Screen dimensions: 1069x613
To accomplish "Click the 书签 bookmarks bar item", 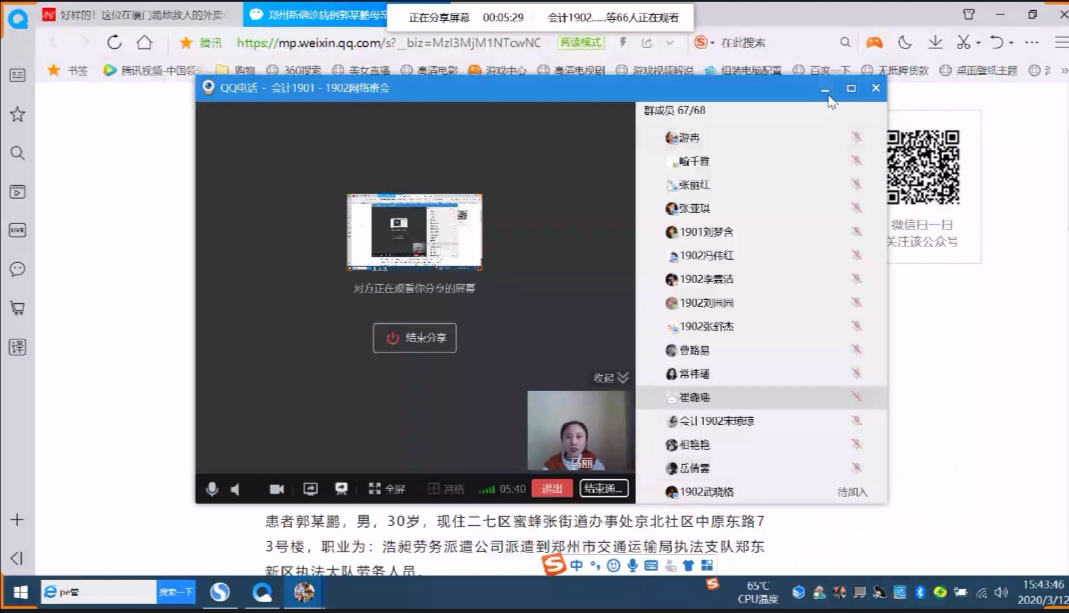I will (x=69, y=70).
